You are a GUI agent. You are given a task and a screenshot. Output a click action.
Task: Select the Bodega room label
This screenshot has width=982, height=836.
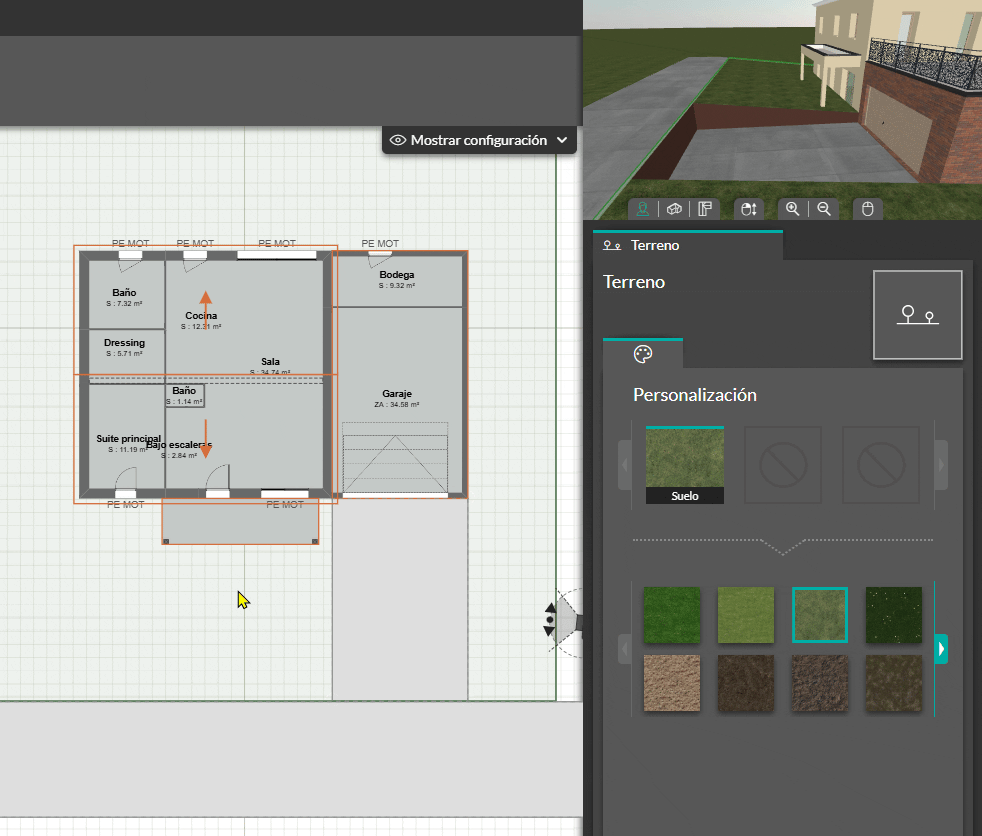396,275
